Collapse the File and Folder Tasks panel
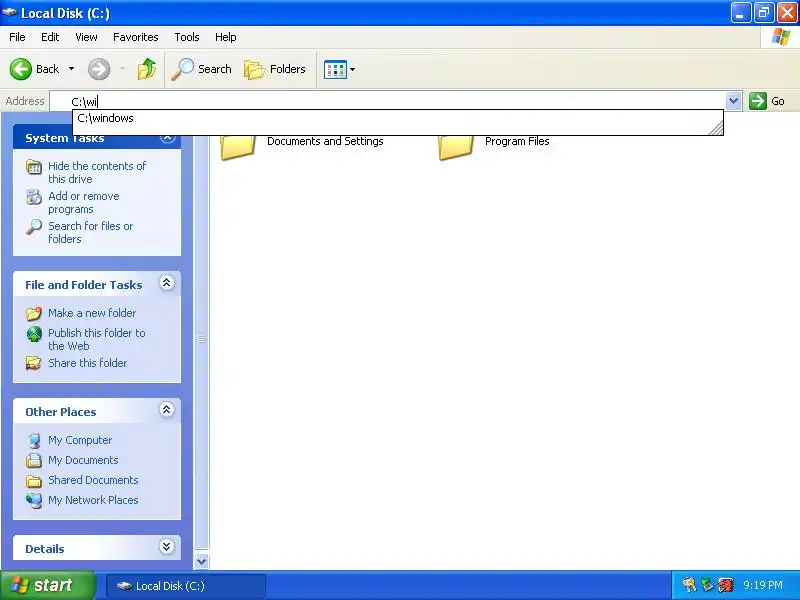Viewport: 800px width, 600px height. (167, 283)
